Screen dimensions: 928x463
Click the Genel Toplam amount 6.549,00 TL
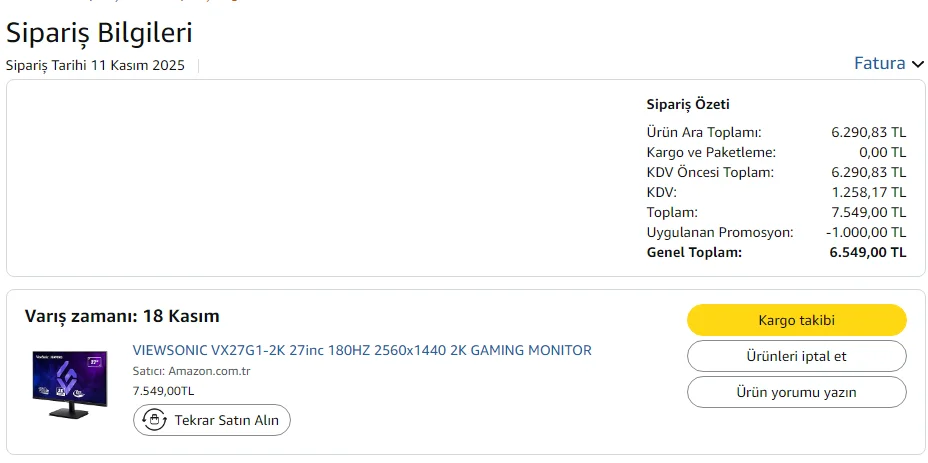868,252
